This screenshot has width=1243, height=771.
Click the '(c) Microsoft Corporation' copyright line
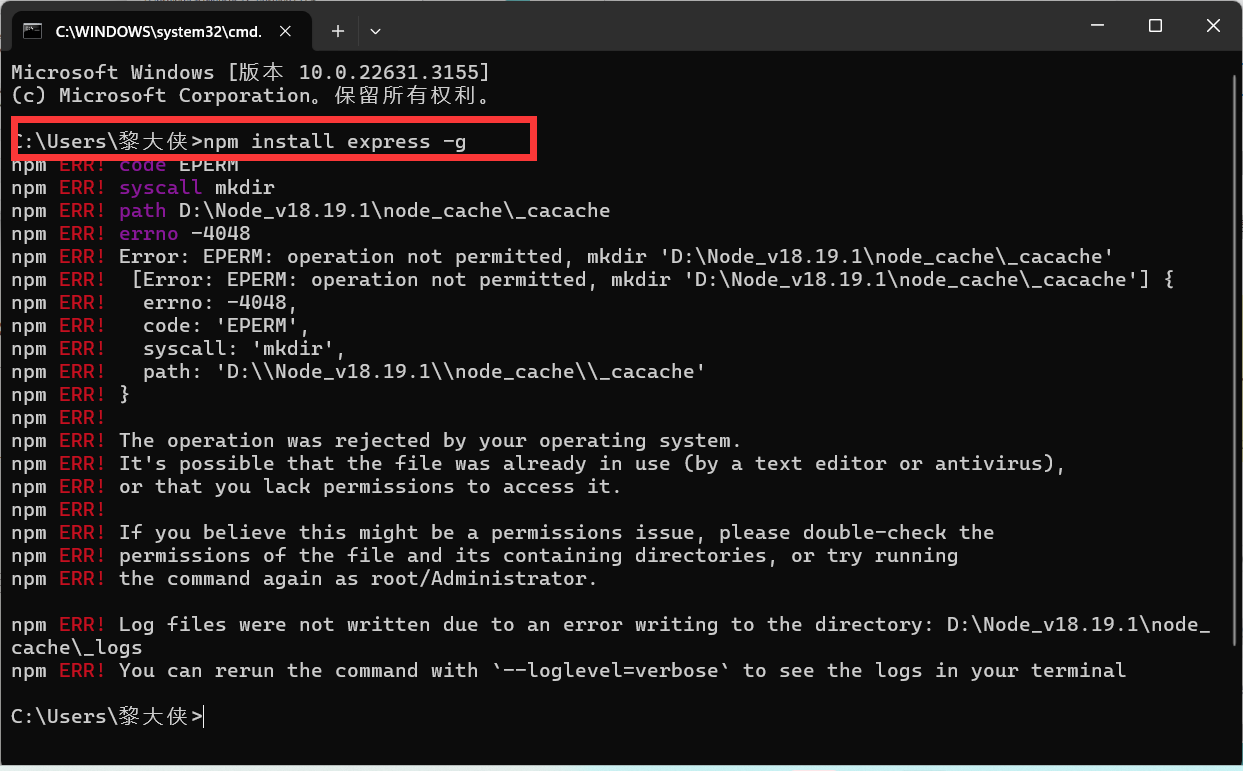pyautogui.click(x=251, y=96)
